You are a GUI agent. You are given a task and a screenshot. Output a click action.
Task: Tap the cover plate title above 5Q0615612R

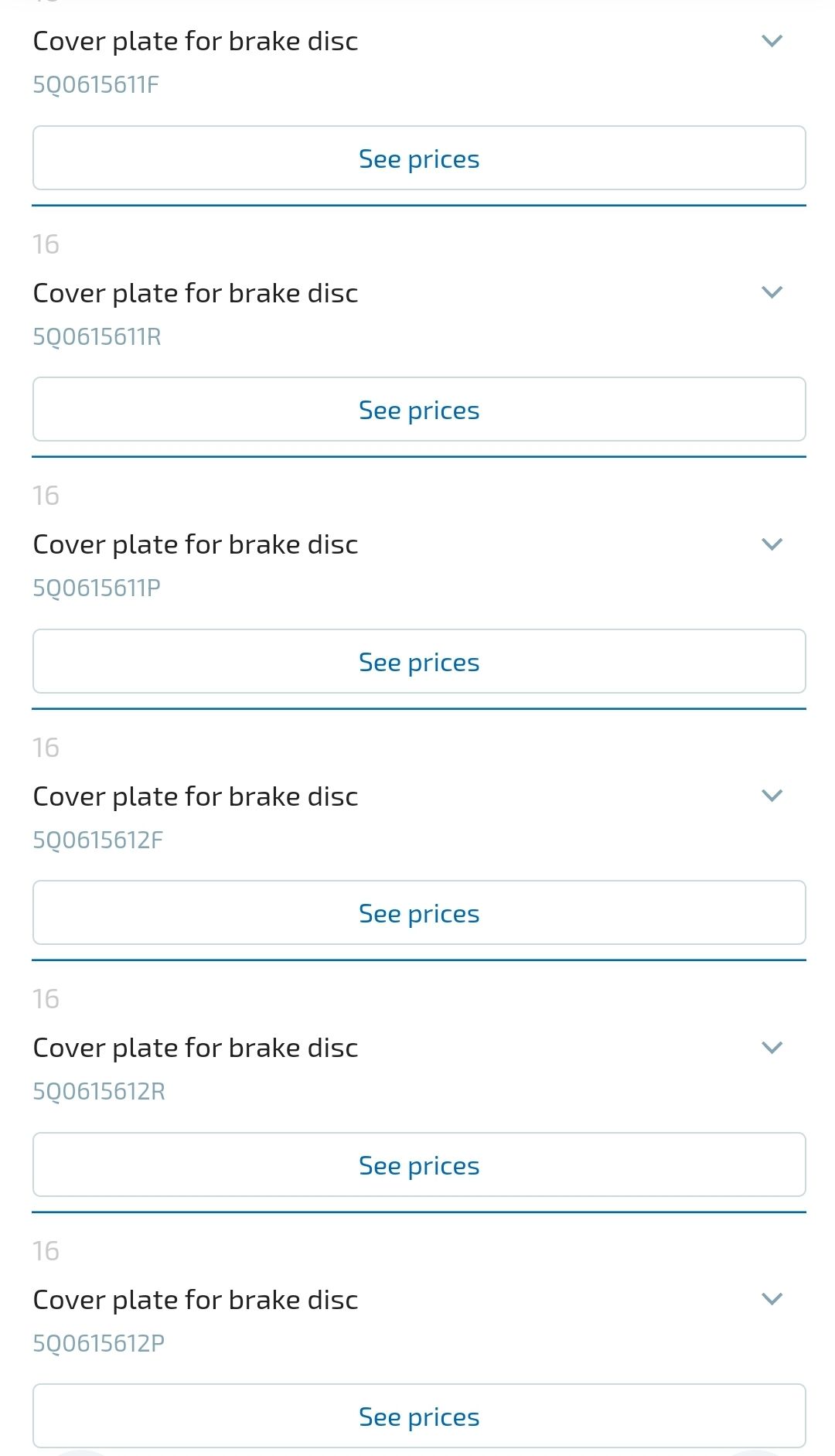coord(196,1048)
